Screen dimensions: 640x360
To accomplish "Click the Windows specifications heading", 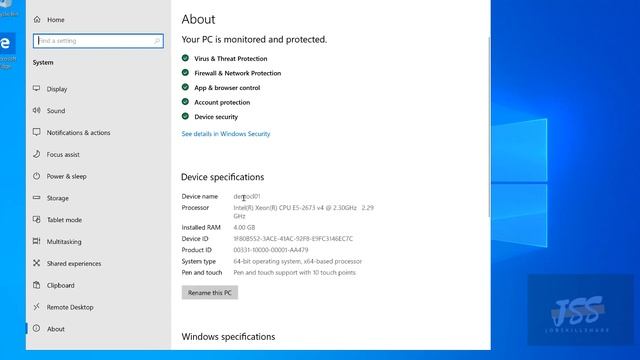I will click(x=228, y=337).
